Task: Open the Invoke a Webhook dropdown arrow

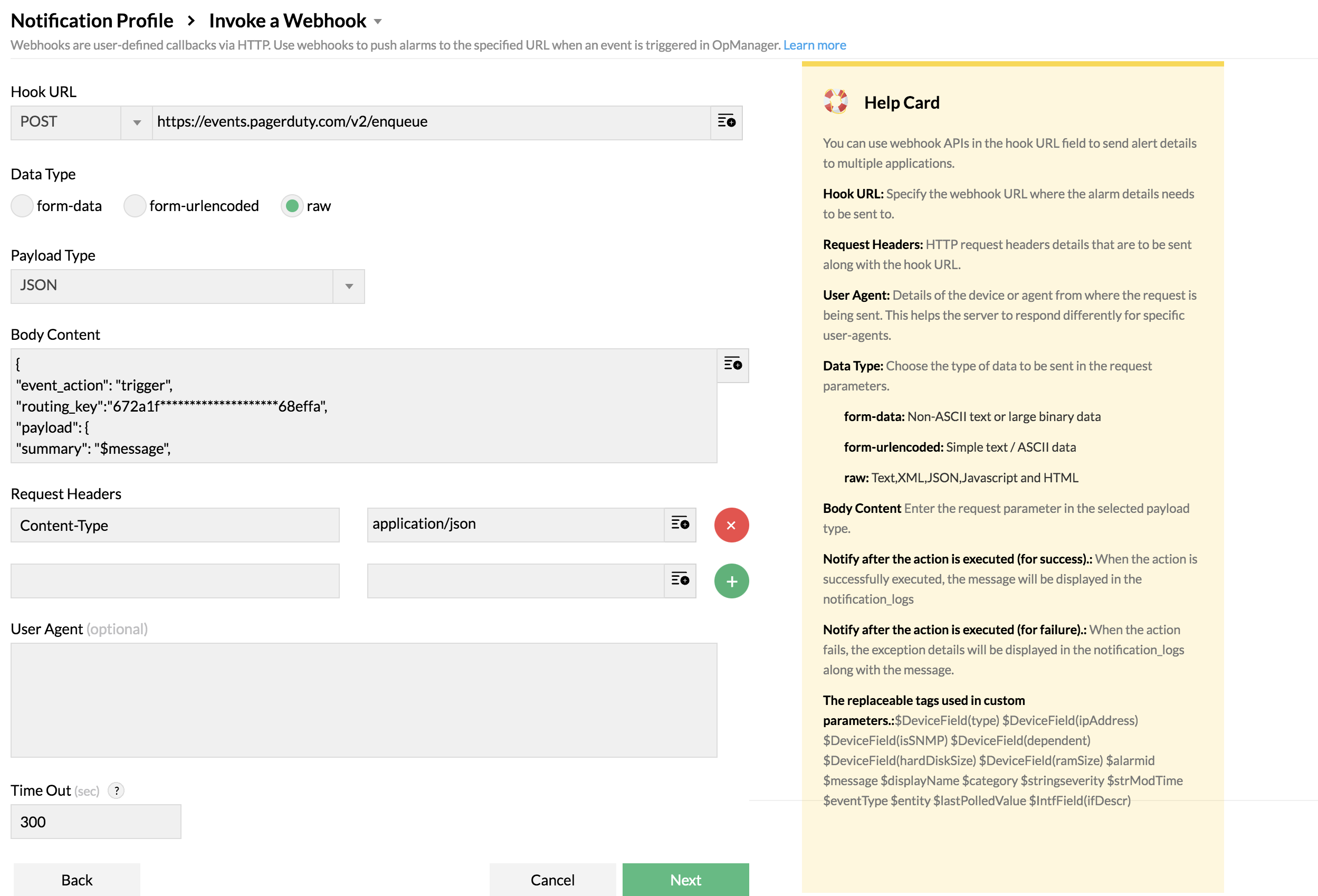Action: coord(378,22)
